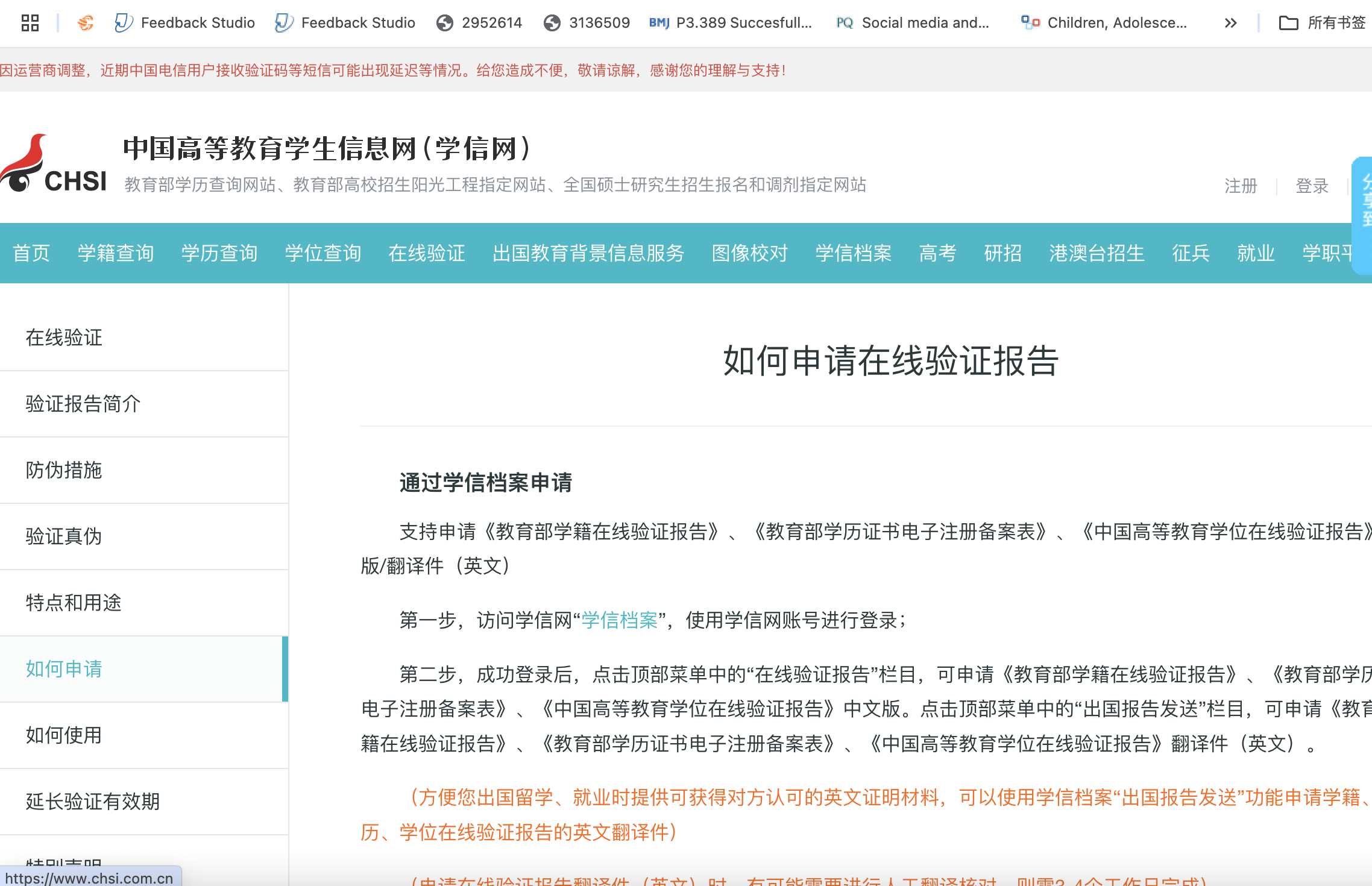Select 延长验证有效期 in the sidebar
The width and height of the screenshot is (1372, 886).
93,802
